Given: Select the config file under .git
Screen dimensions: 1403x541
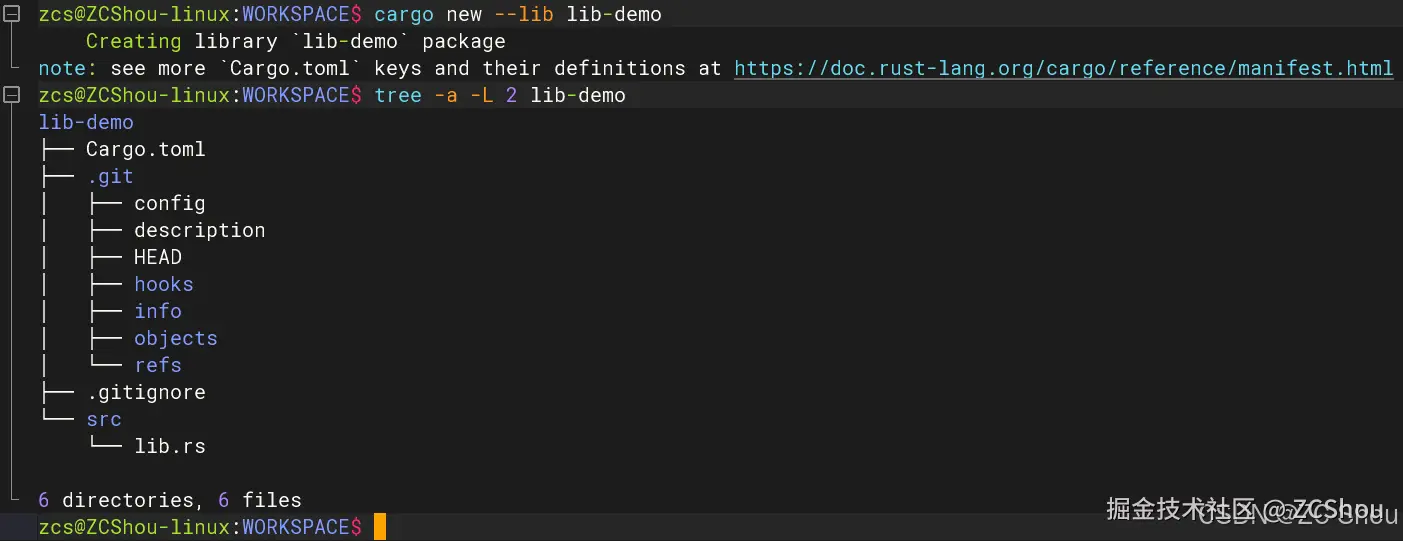Looking at the screenshot, I should pos(170,203).
